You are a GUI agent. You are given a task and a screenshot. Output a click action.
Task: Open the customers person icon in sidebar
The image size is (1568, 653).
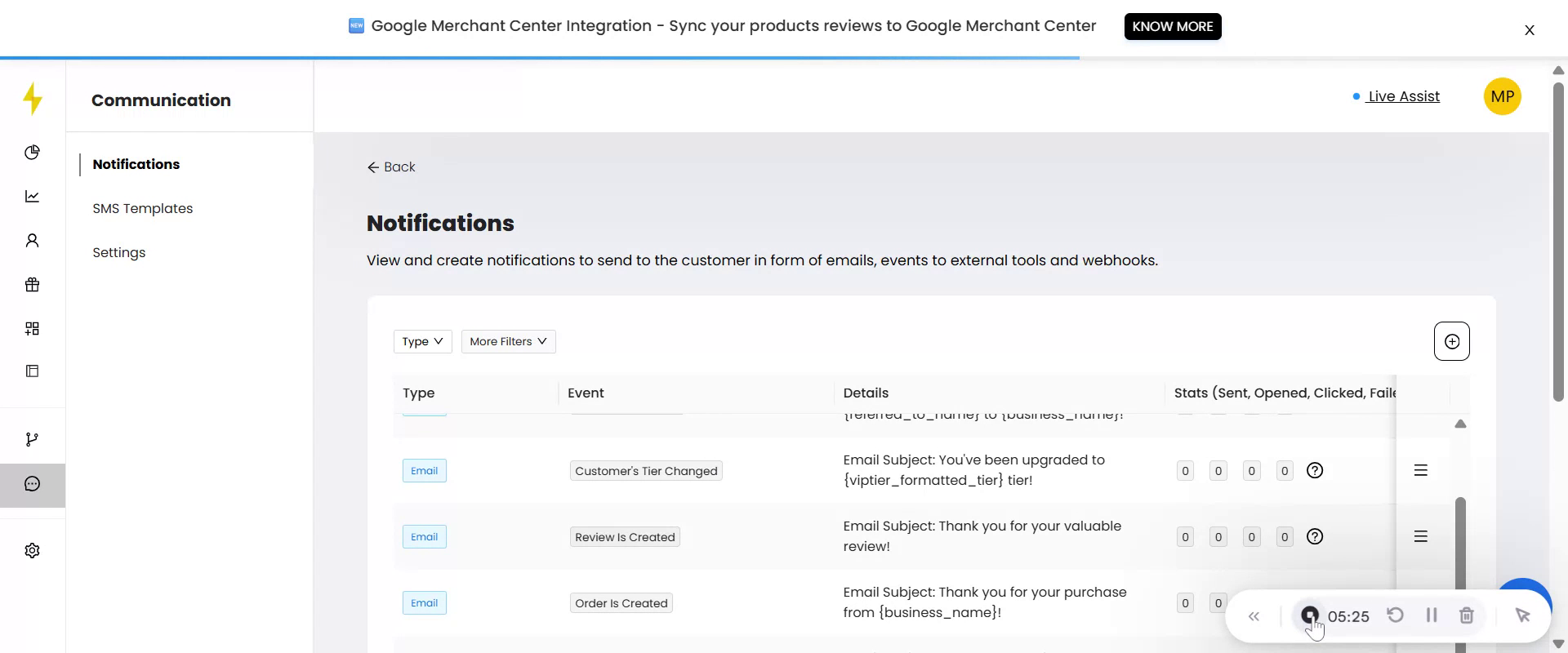33,241
